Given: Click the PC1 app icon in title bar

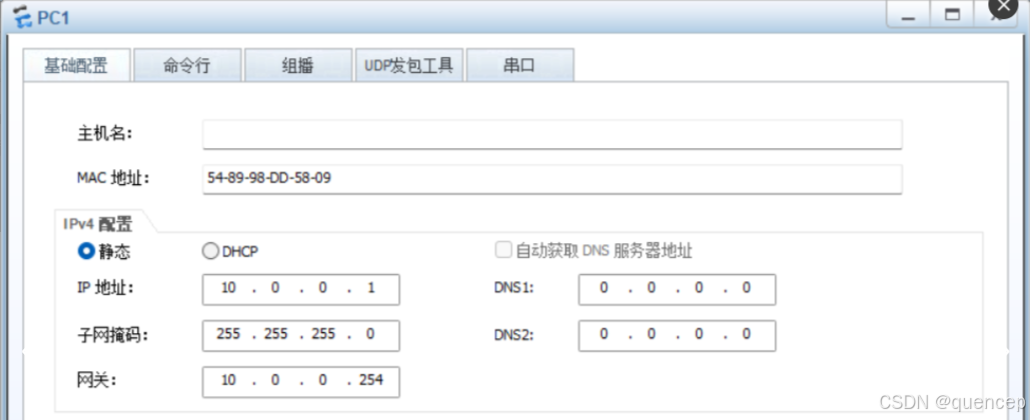Looking at the screenshot, I should coord(22,18).
